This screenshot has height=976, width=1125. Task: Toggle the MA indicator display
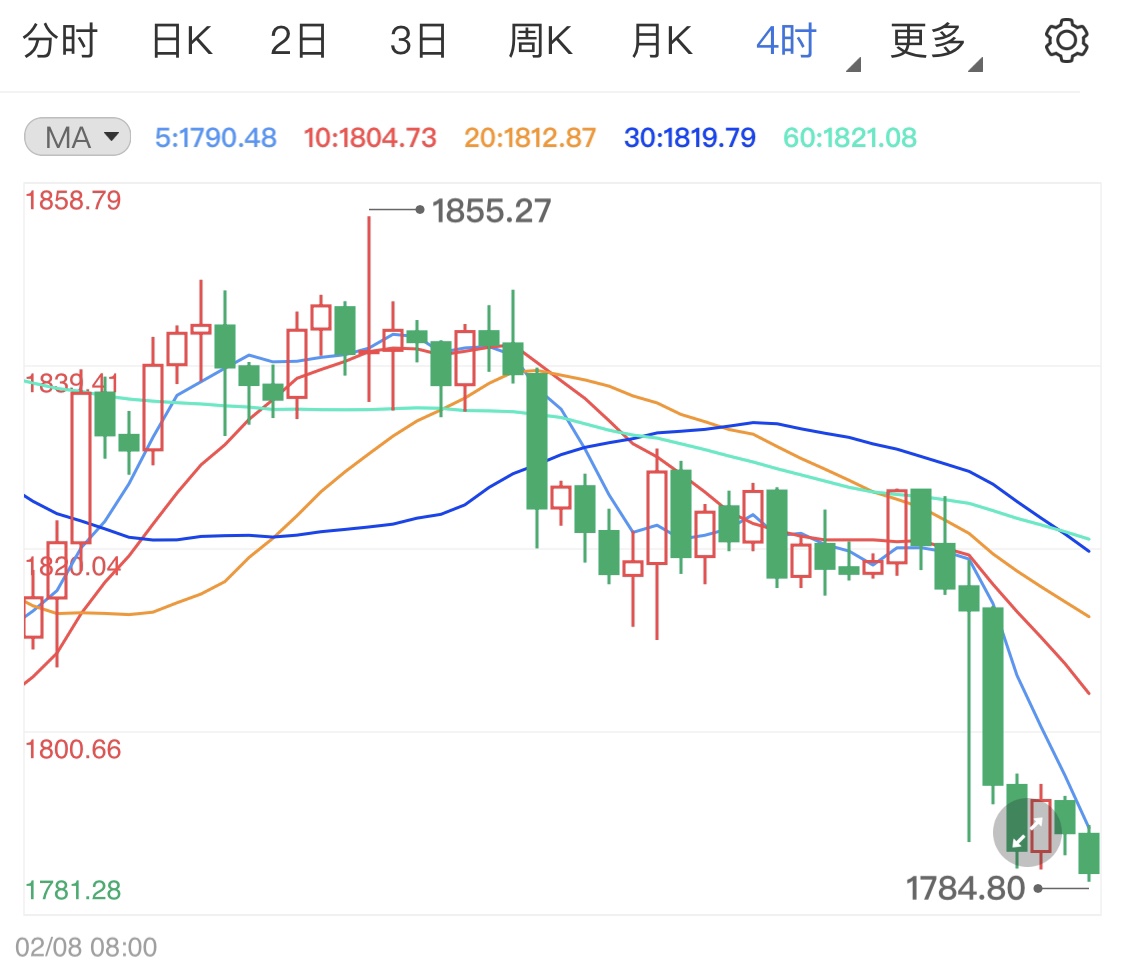coord(76,137)
